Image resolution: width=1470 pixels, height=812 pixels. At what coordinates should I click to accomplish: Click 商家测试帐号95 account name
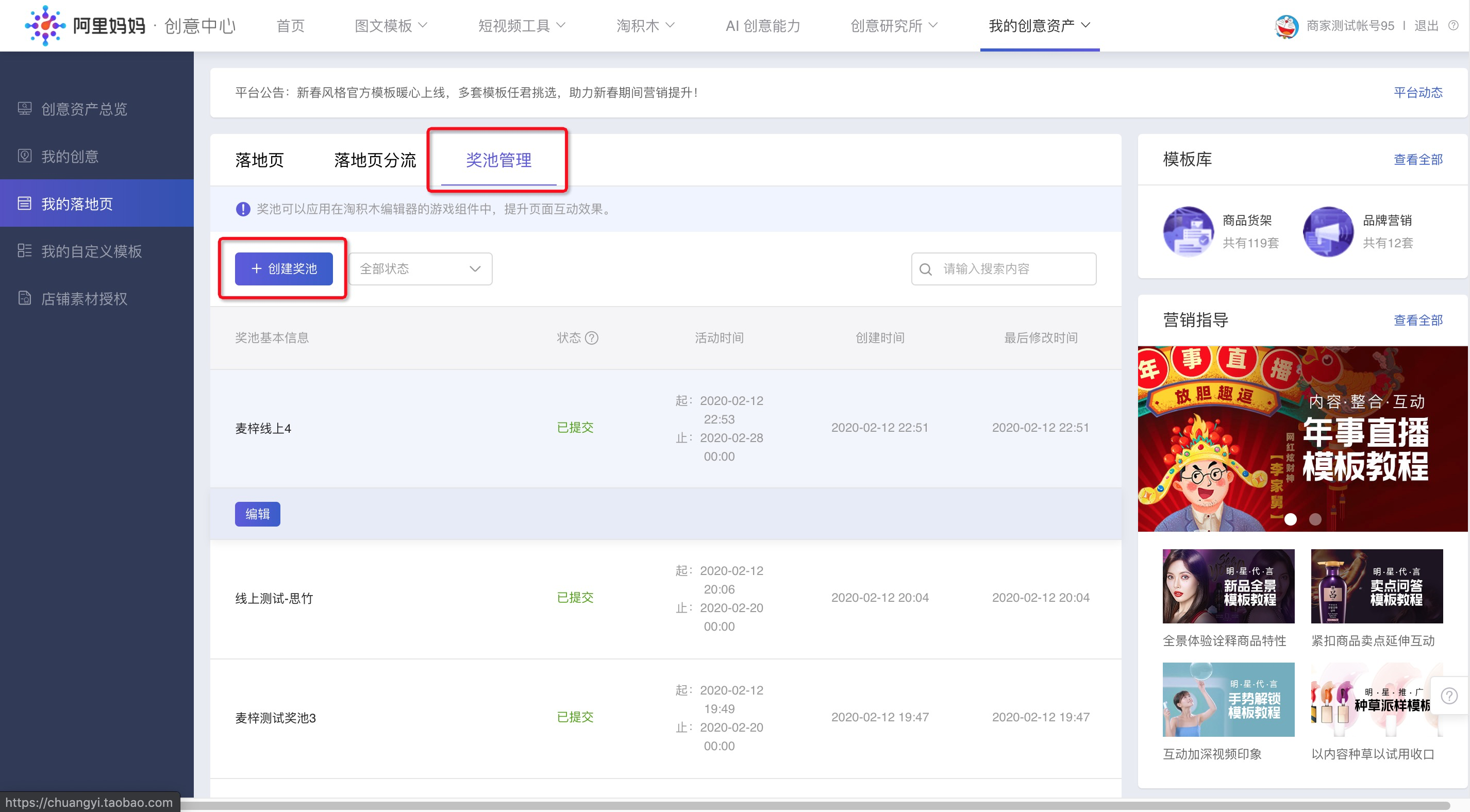coord(1350,26)
